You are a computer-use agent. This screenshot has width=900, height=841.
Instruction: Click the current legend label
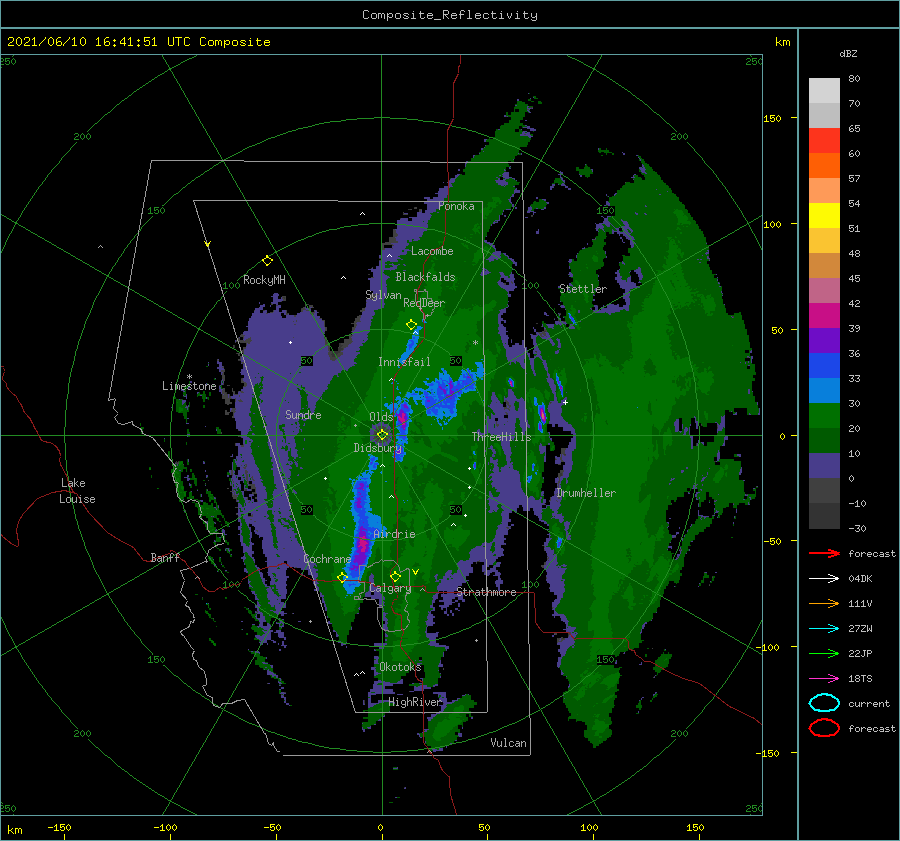pos(869,703)
